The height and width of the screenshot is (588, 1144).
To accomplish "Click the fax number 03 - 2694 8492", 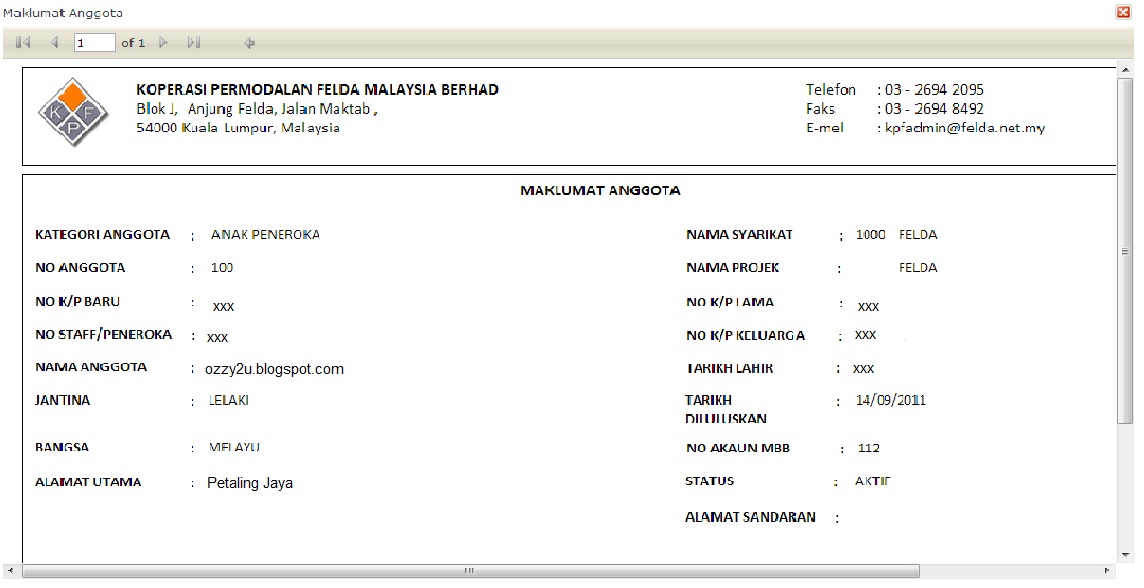I will 934,109.
